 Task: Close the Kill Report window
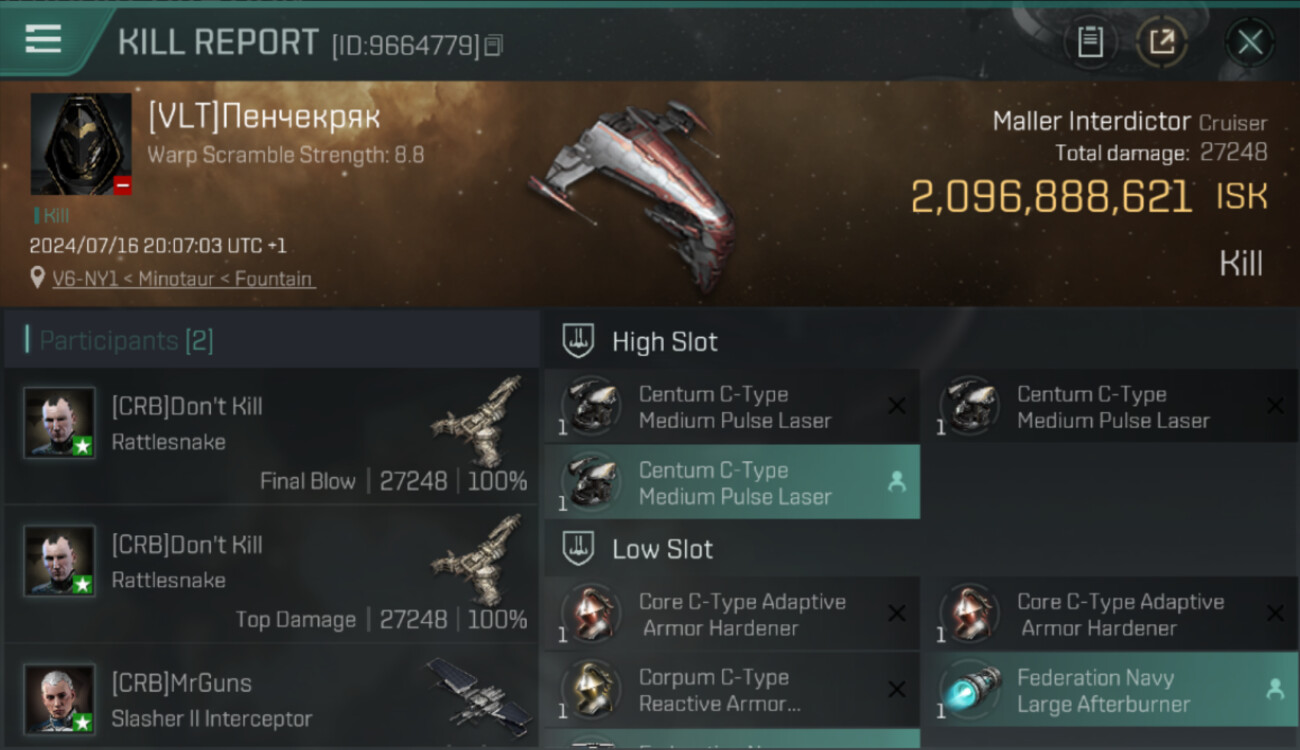click(x=1250, y=42)
